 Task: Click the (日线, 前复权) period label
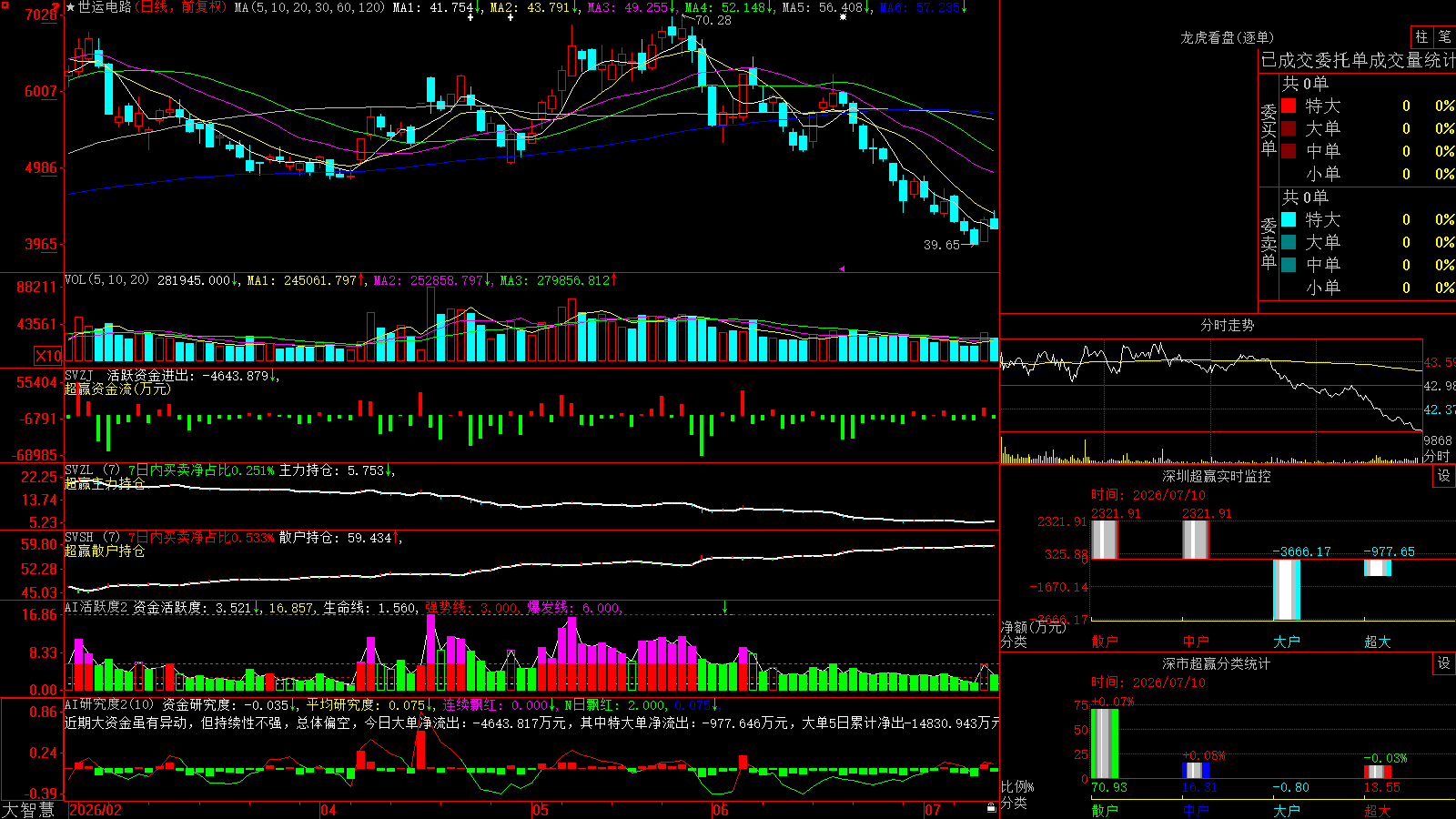pos(180,7)
